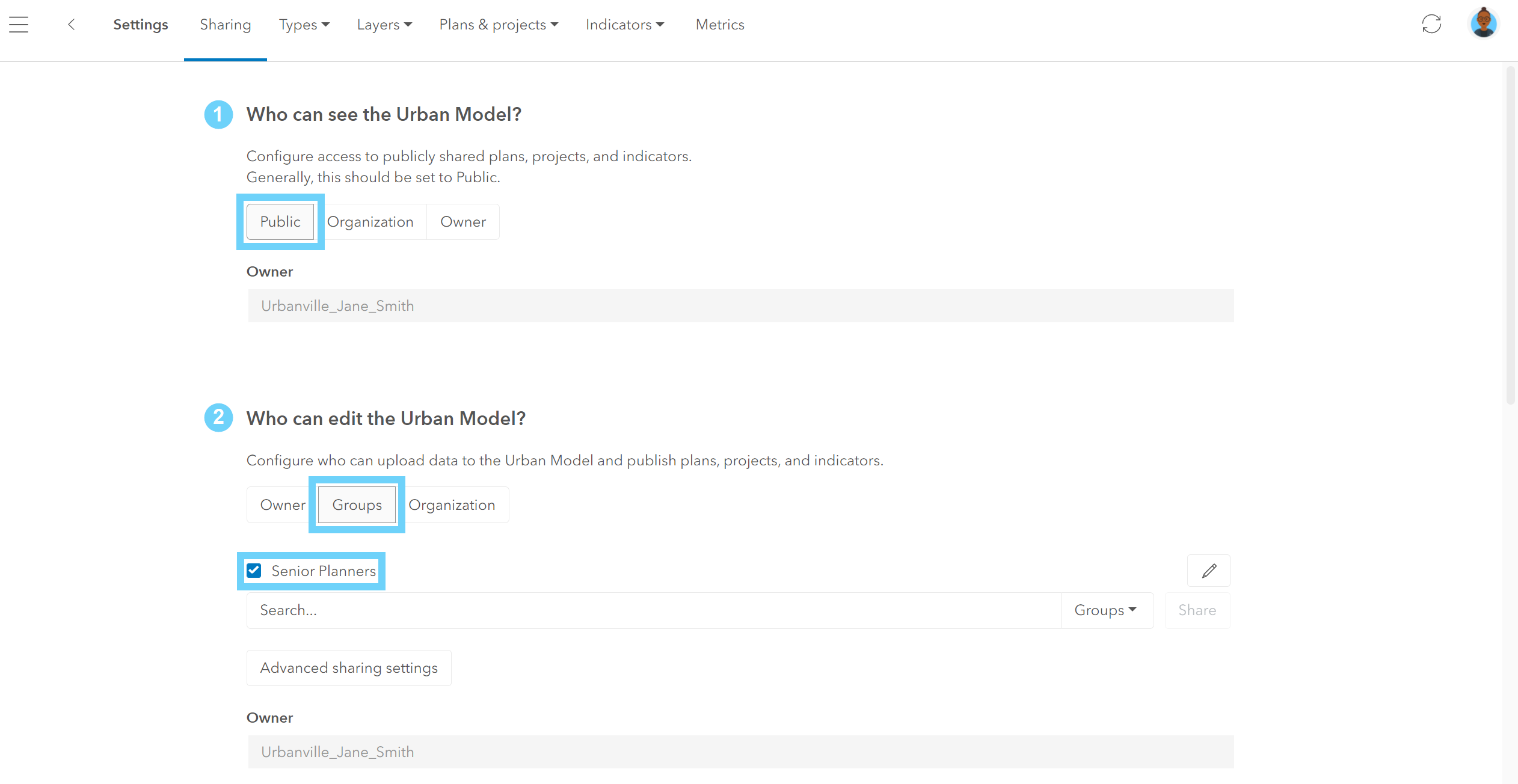Open Plans & projects dropdown
Image resolution: width=1518 pixels, height=784 pixels.
click(499, 25)
